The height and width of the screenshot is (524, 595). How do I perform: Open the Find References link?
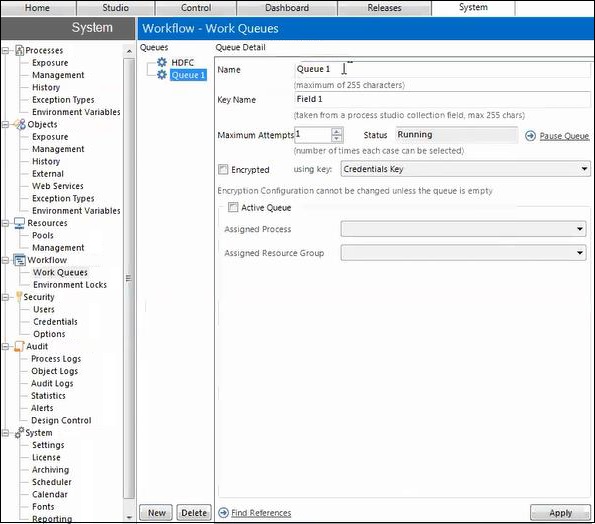click(261, 513)
